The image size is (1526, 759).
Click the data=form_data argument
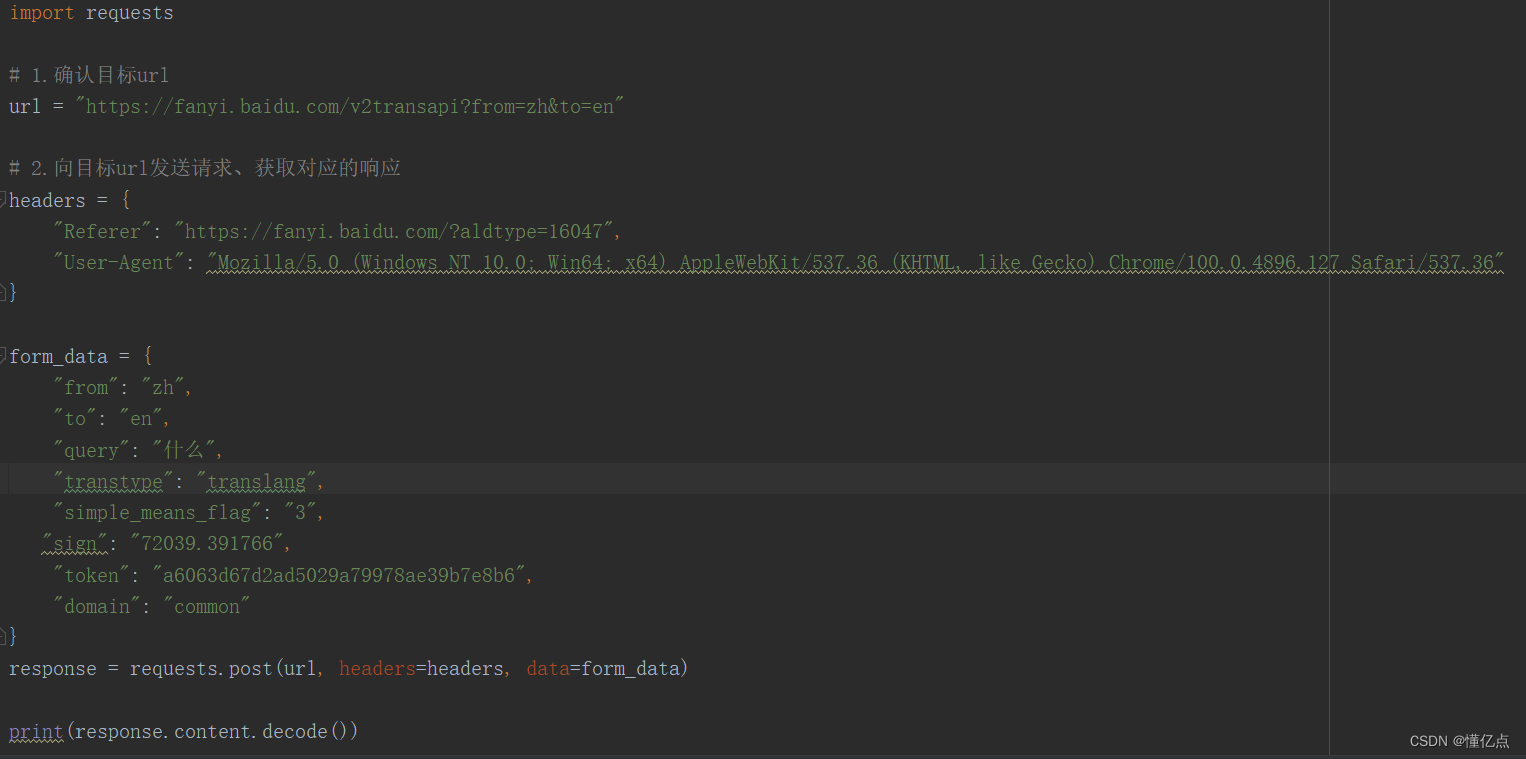(602, 668)
